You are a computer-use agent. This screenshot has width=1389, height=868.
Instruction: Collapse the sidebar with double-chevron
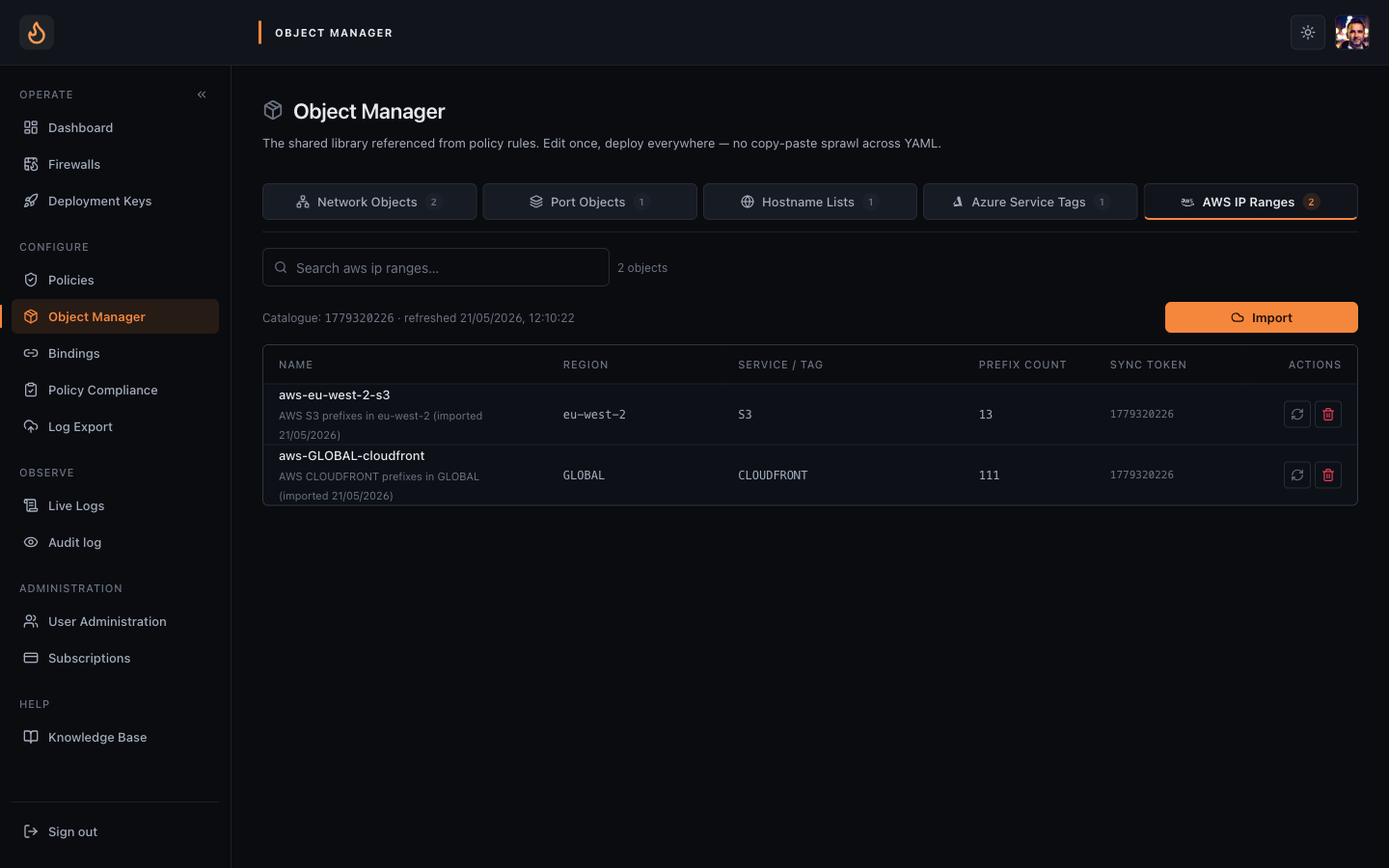point(202,95)
